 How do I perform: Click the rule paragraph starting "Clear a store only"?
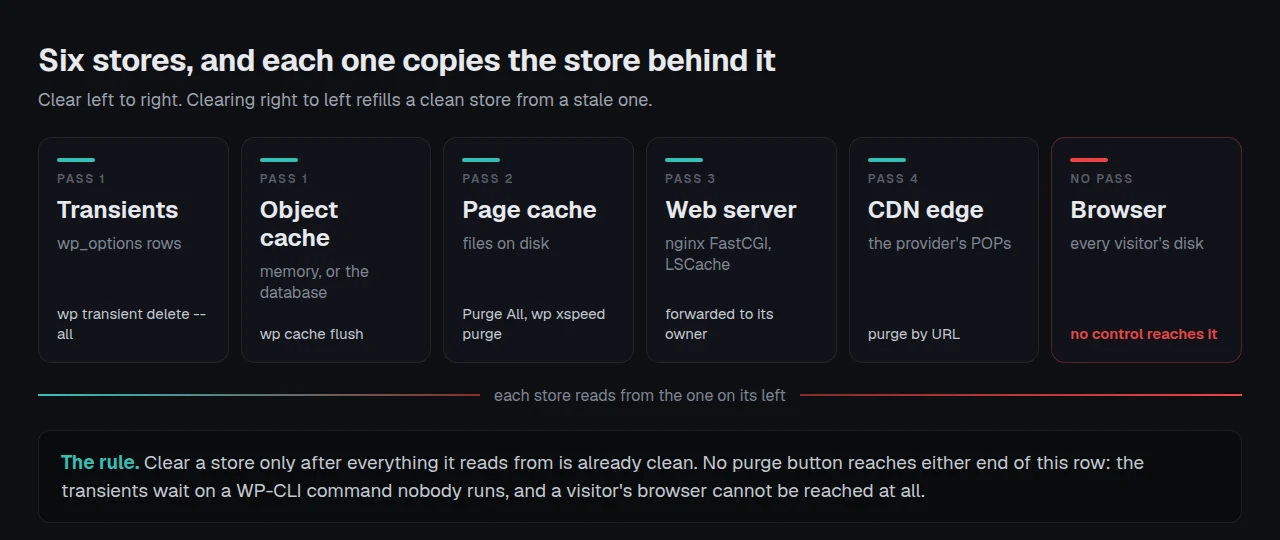click(602, 477)
